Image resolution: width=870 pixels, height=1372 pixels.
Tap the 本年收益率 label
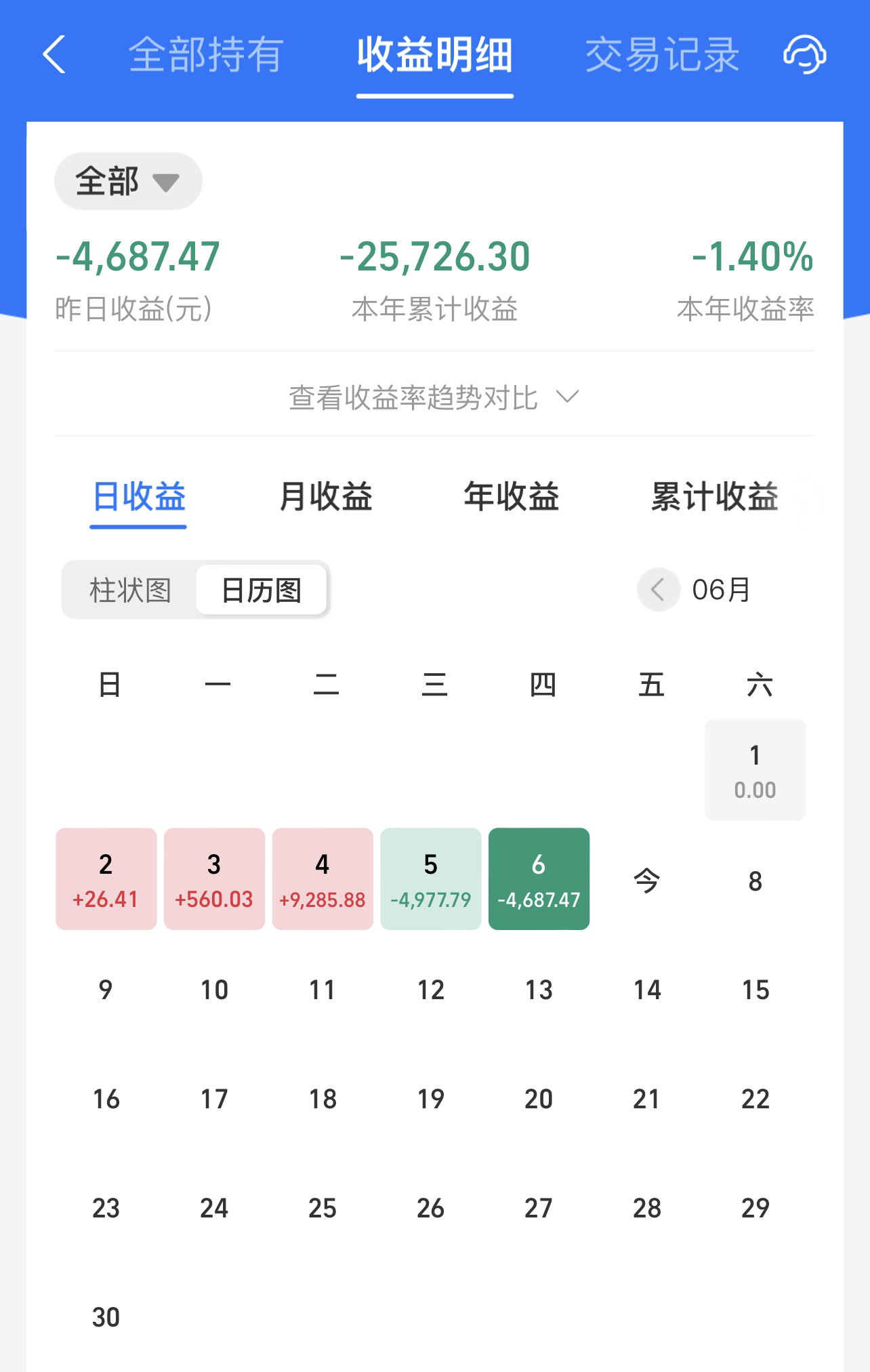745,309
